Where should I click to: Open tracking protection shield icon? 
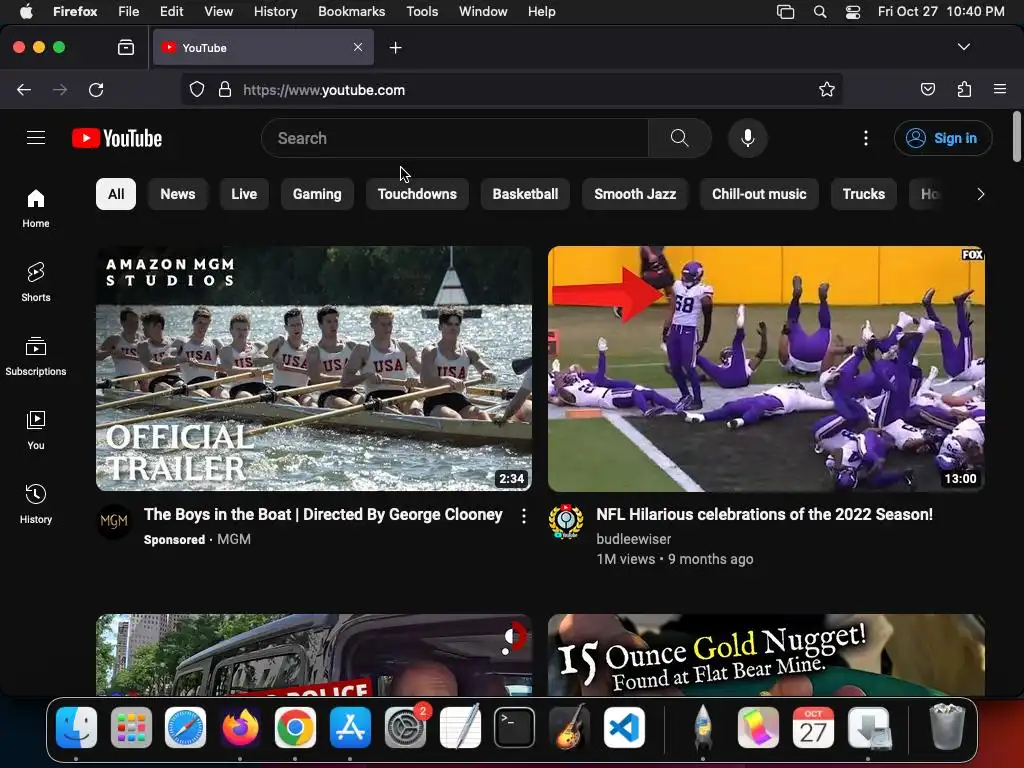(x=197, y=89)
